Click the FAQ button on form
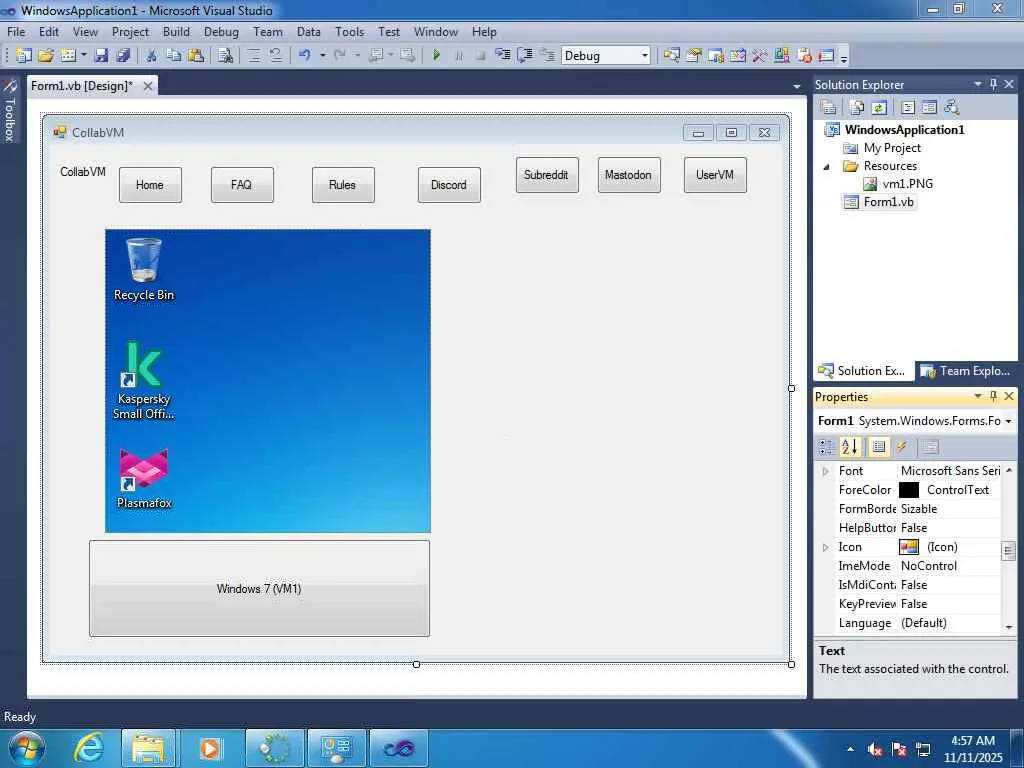Screen dimensions: 1024x768 point(242,185)
